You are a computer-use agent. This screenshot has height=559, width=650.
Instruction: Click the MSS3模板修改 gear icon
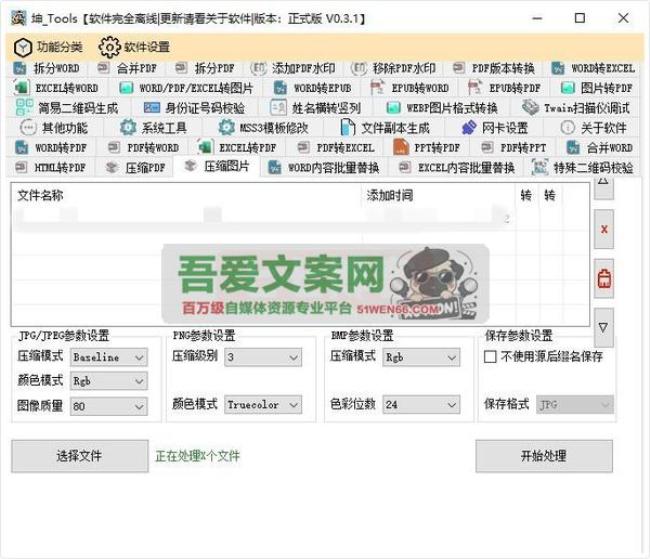pyautogui.click(x=226, y=127)
